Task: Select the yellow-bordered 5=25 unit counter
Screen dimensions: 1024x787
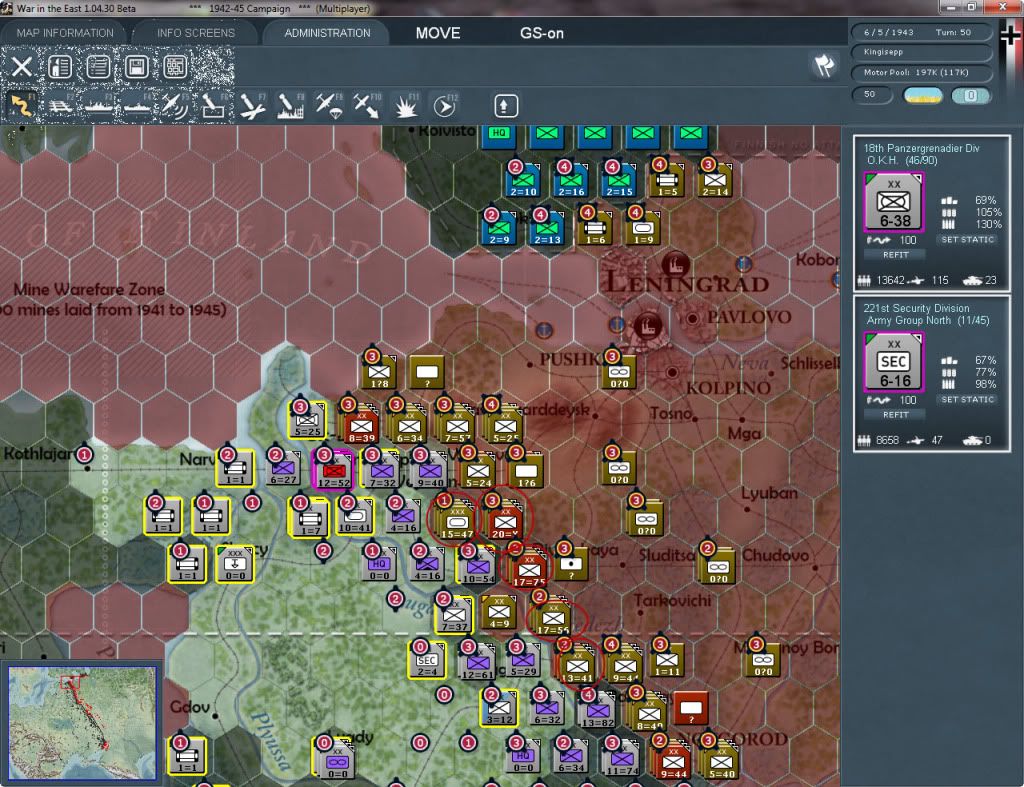Action: coord(307,420)
